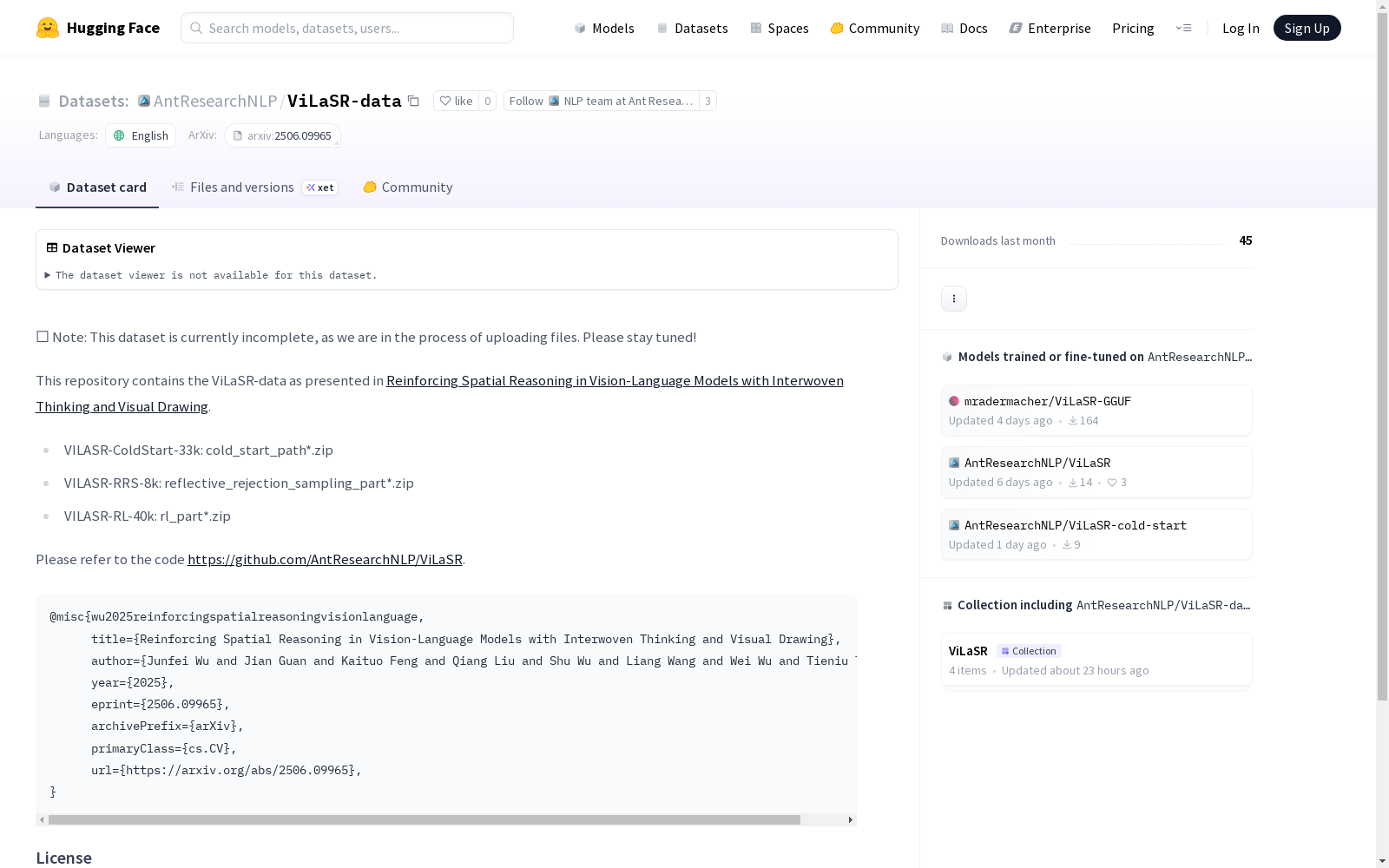Click the horizontal scrollbar under the citation code
The image size is (1389, 868).
tap(425, 819)
